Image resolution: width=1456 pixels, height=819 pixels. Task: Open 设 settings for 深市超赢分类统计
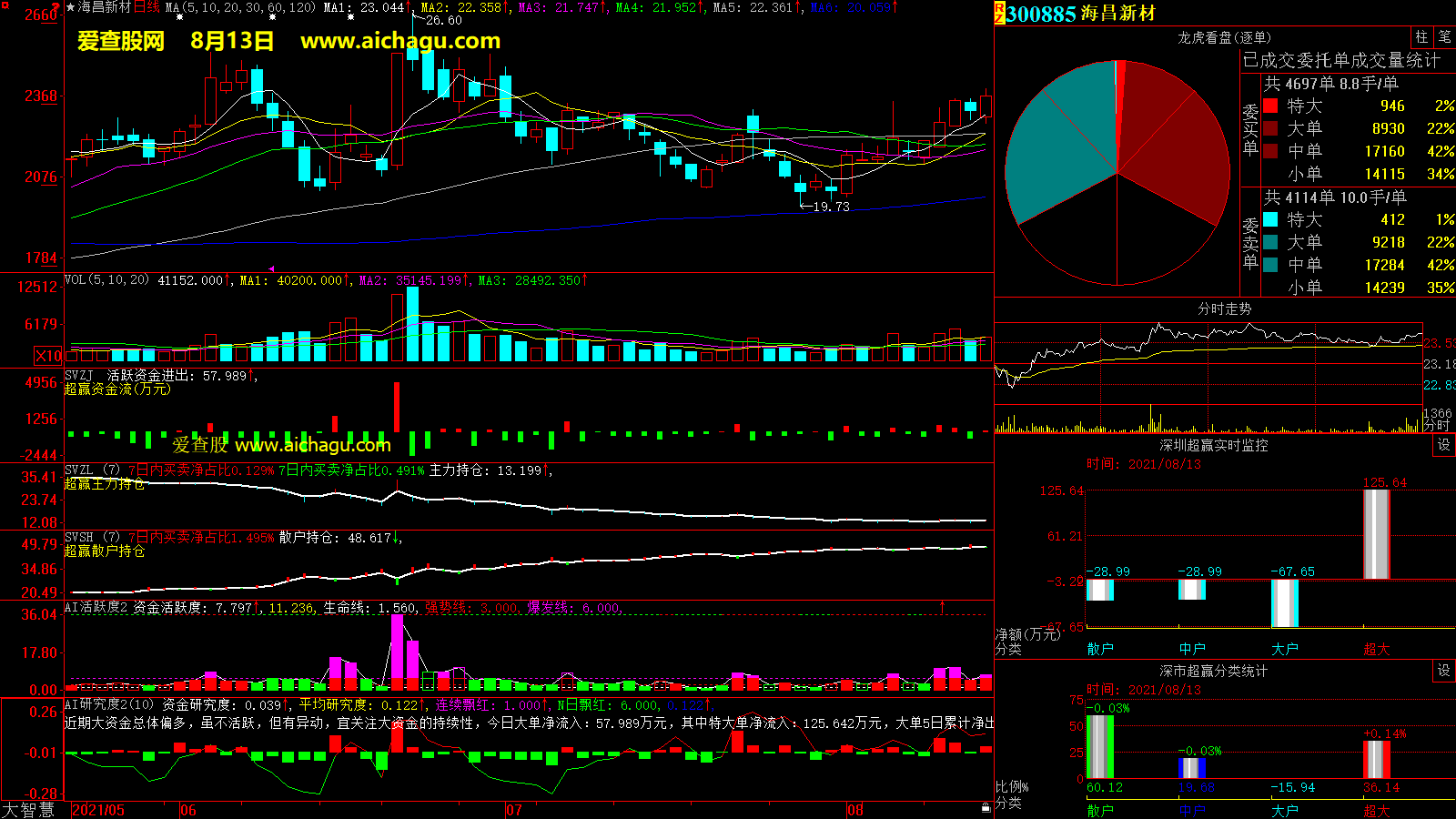click(x=1443, y=671)
